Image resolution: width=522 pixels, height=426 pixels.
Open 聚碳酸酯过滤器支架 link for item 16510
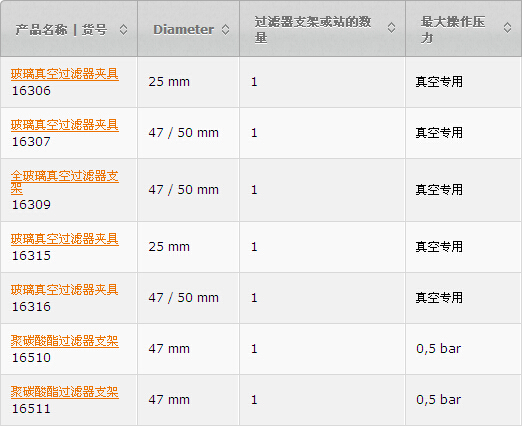tap(65, 341)
